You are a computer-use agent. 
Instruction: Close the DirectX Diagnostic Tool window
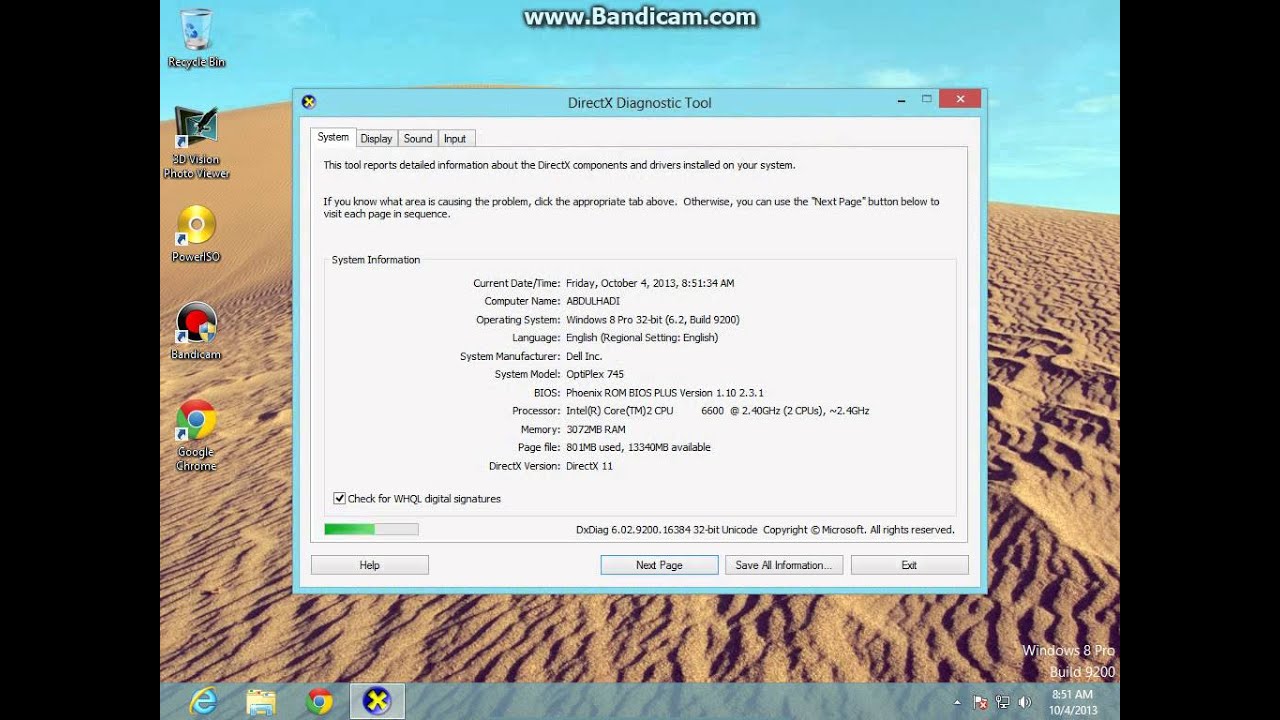(x=960, y=99)
